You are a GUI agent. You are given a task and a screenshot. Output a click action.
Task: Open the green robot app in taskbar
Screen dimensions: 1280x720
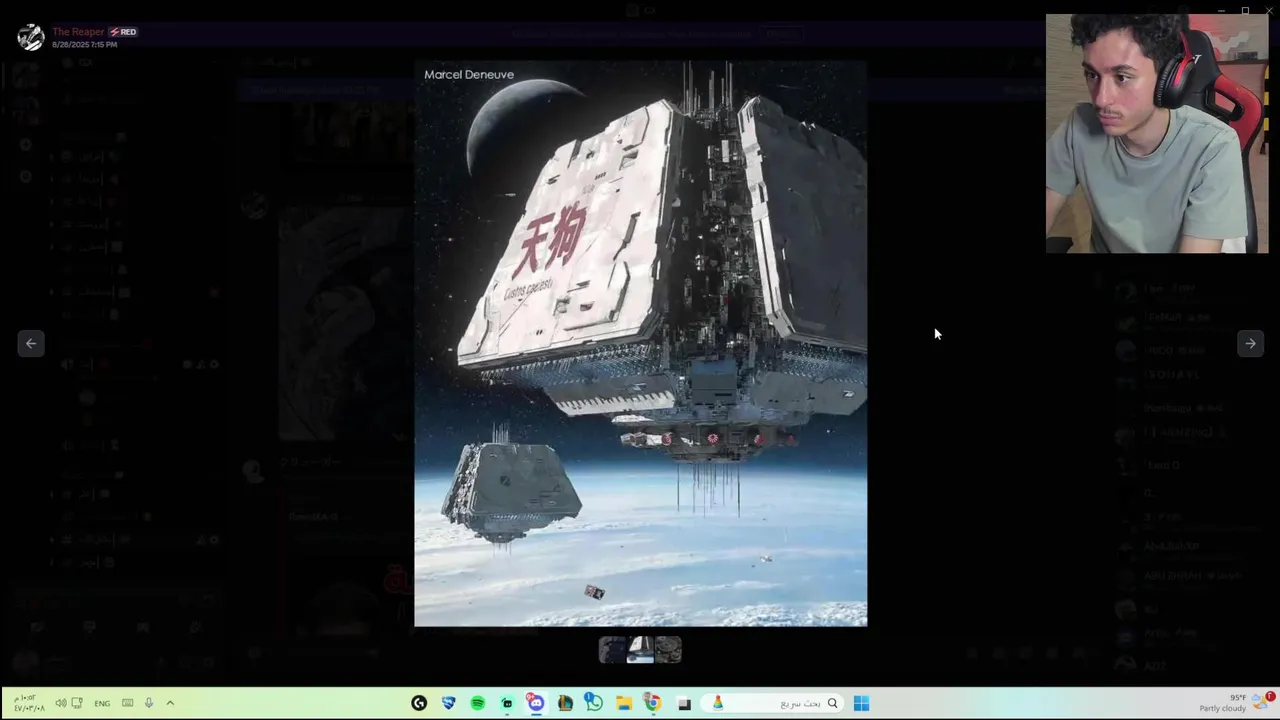tap(507, 703)
